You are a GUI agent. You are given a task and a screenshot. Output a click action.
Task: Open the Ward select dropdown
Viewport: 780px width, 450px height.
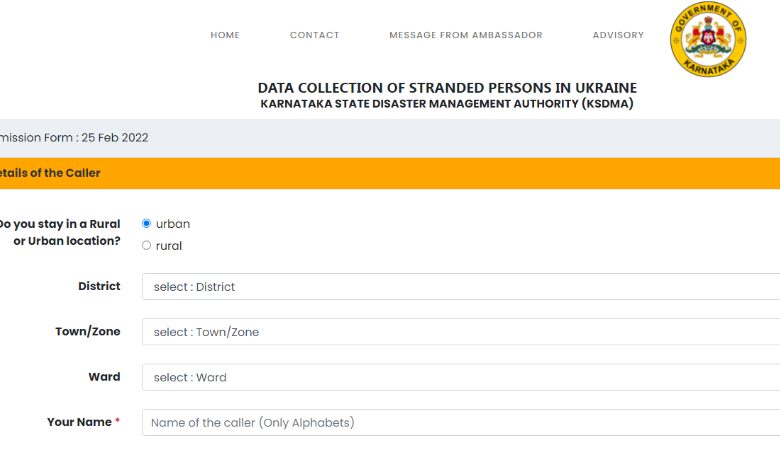461,377
